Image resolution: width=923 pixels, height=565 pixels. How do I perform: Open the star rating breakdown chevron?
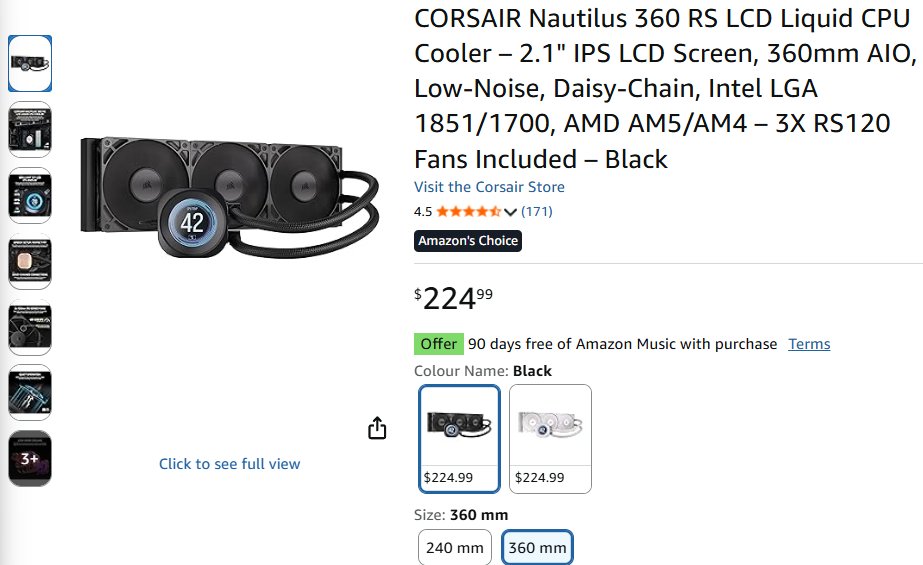pos(510,212)
